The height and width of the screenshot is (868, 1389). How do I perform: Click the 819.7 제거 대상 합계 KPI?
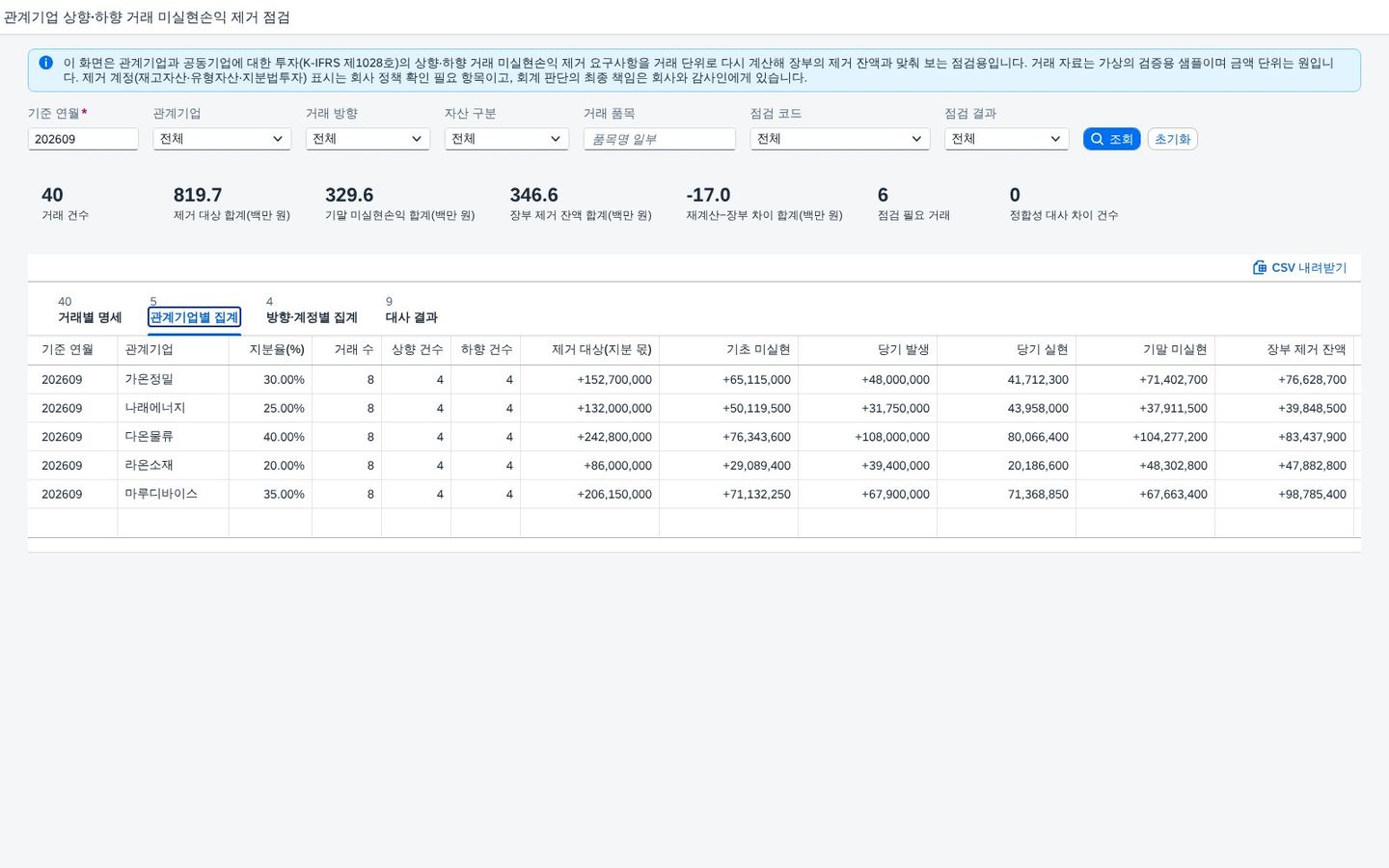(x=231, y=203)
